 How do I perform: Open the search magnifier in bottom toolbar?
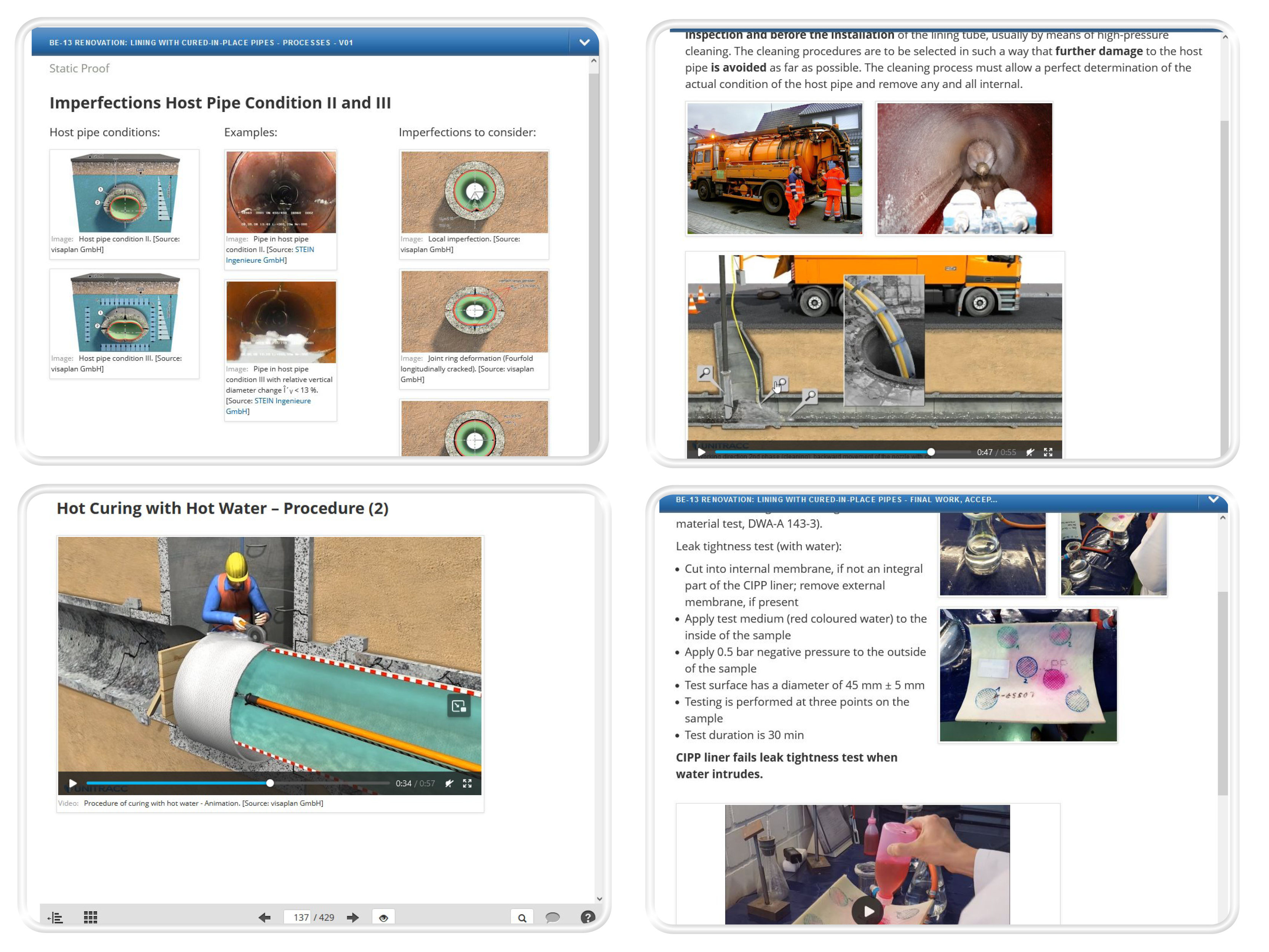pos(522,917)
